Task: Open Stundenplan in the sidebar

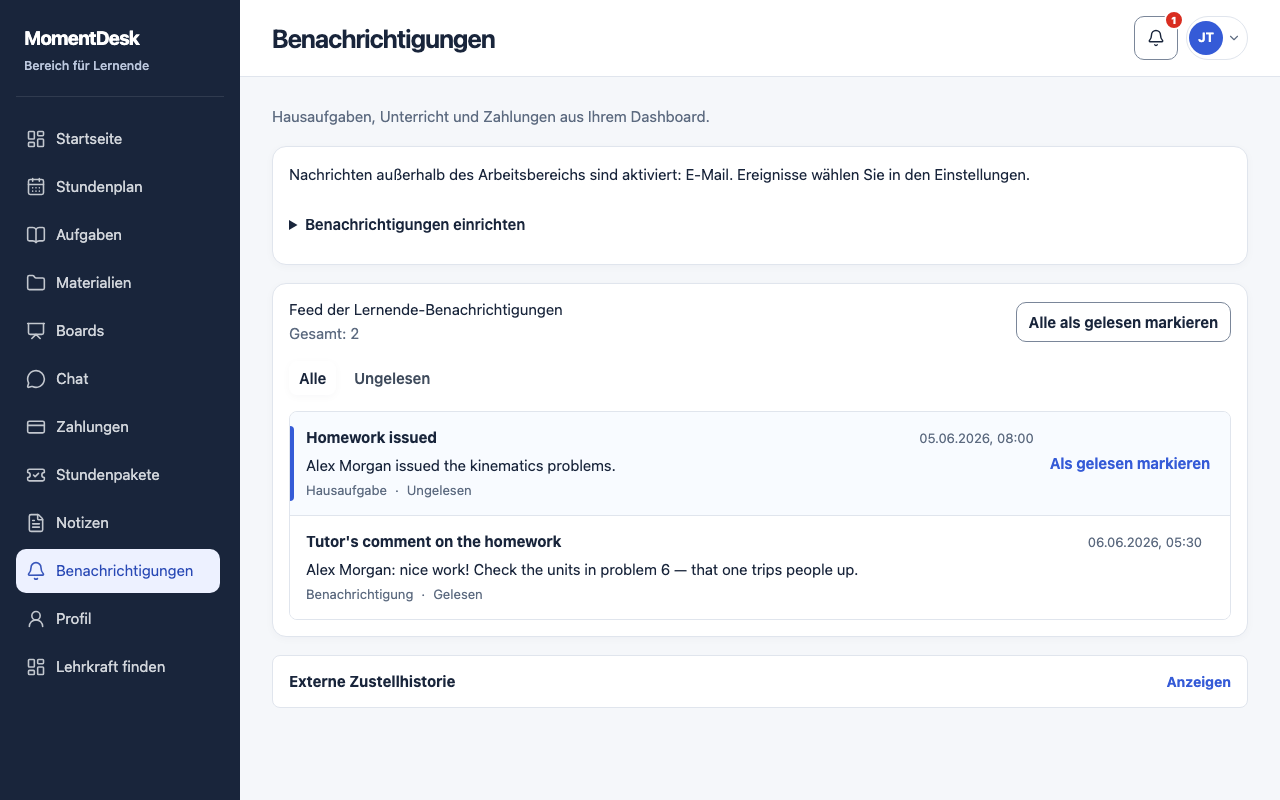Action: [x=118, y=187]
